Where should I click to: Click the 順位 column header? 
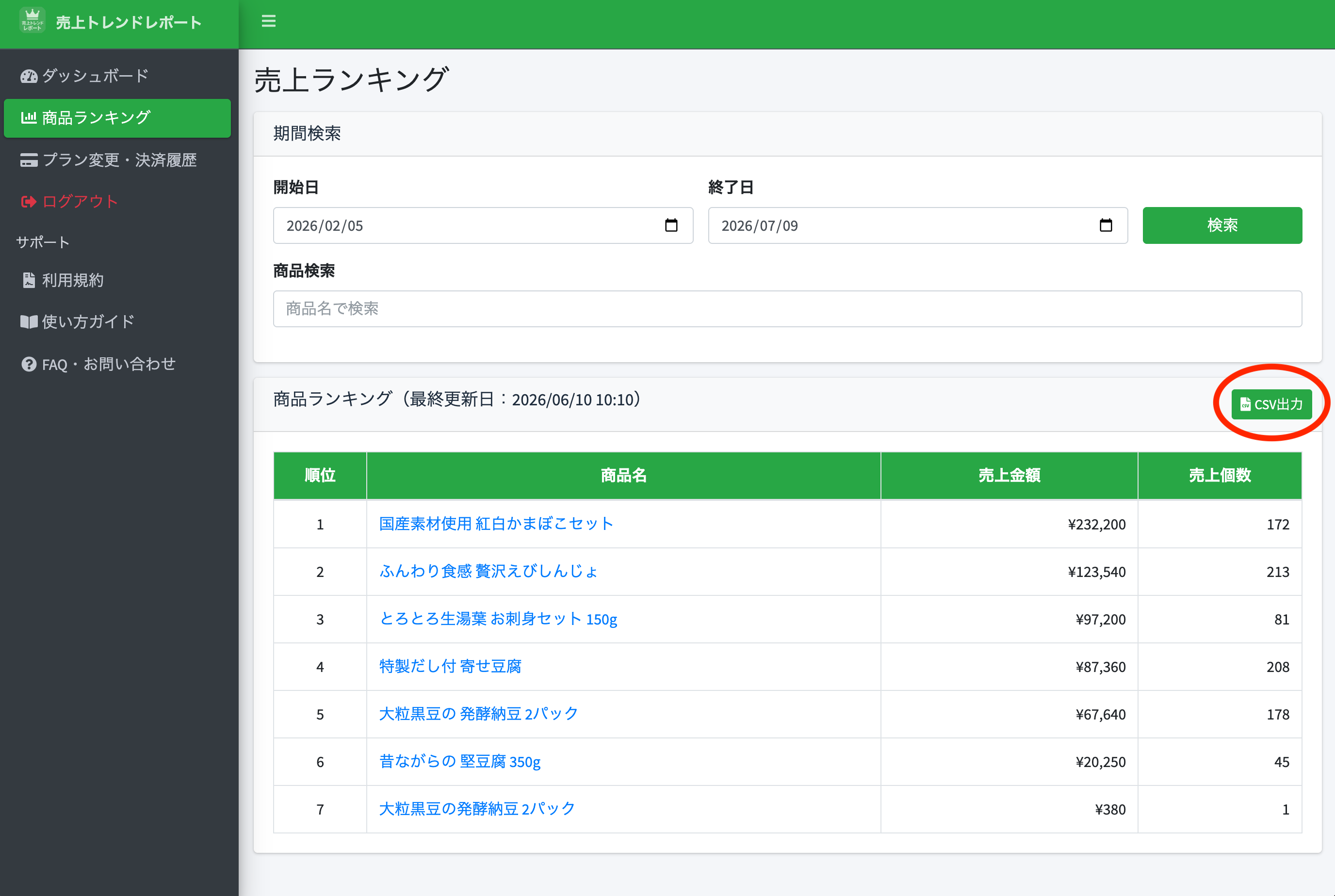320,476
